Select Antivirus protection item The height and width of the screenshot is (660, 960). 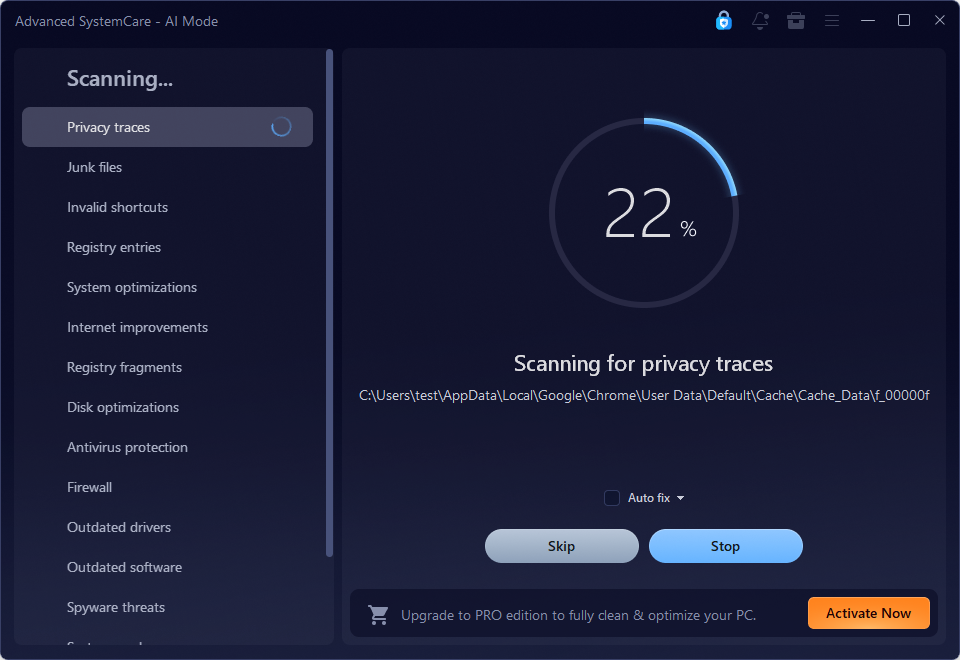(127, 448)
